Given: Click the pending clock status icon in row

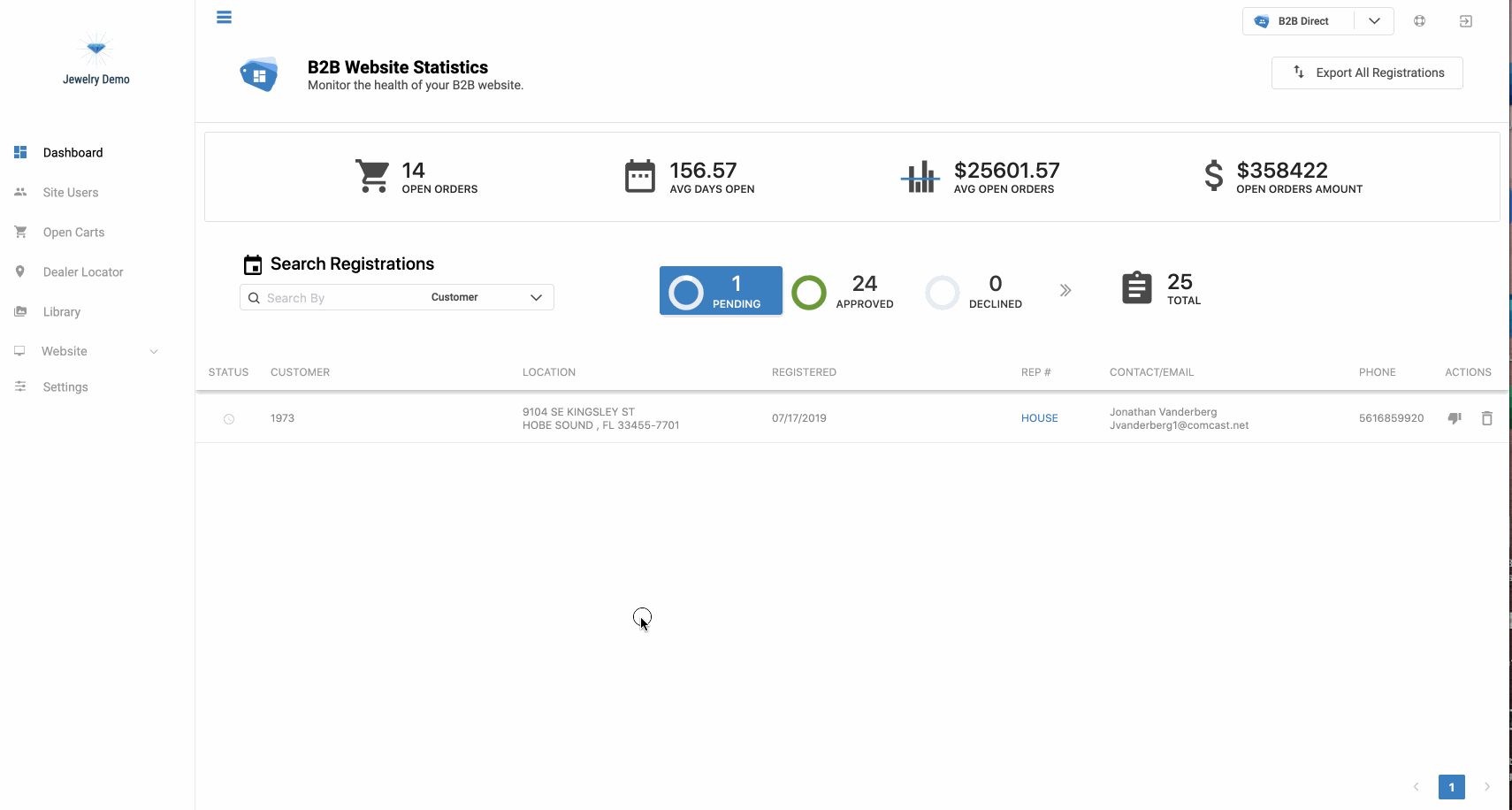Looking at the screenshot, I should tap(229, 419).
